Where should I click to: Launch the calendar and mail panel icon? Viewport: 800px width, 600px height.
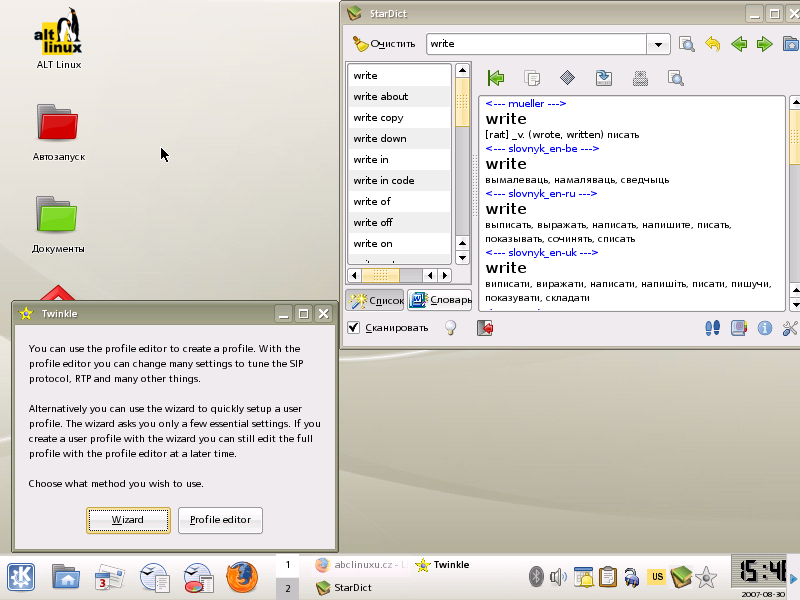point(109,577)
